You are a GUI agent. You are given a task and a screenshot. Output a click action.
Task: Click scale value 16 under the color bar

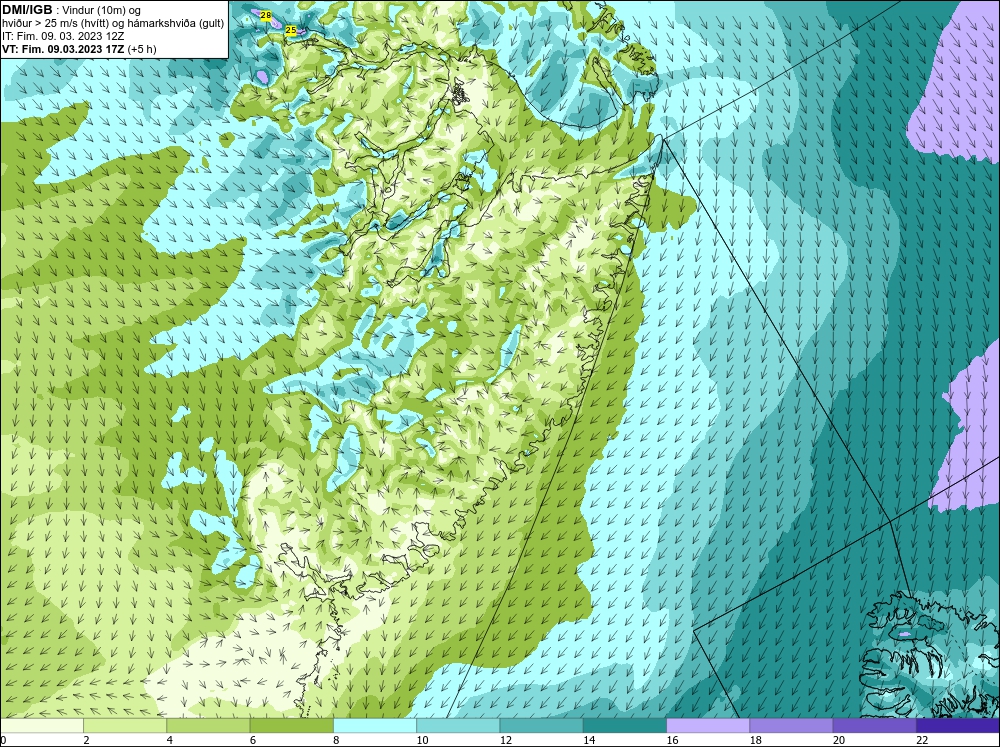[x=672, y=740]
